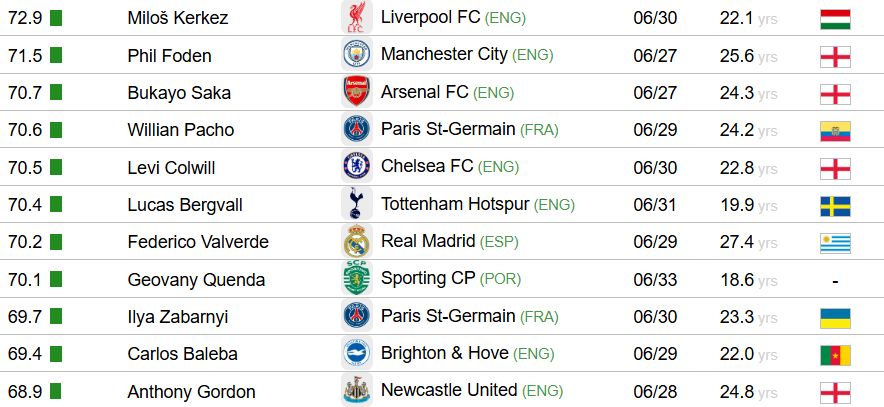Click the Ukraine flag in Zabarnyi's row
The height and width of the screenshot is (407, 884).
834,317
